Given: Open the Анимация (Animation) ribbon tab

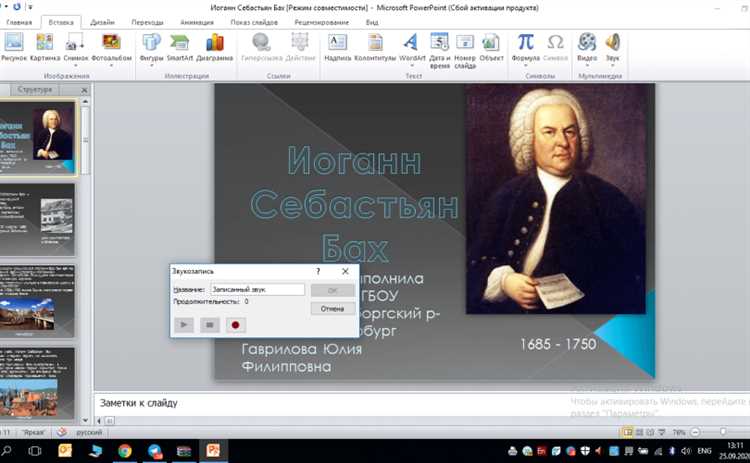Looking at the screenshot, I should (x=202, y=21).
